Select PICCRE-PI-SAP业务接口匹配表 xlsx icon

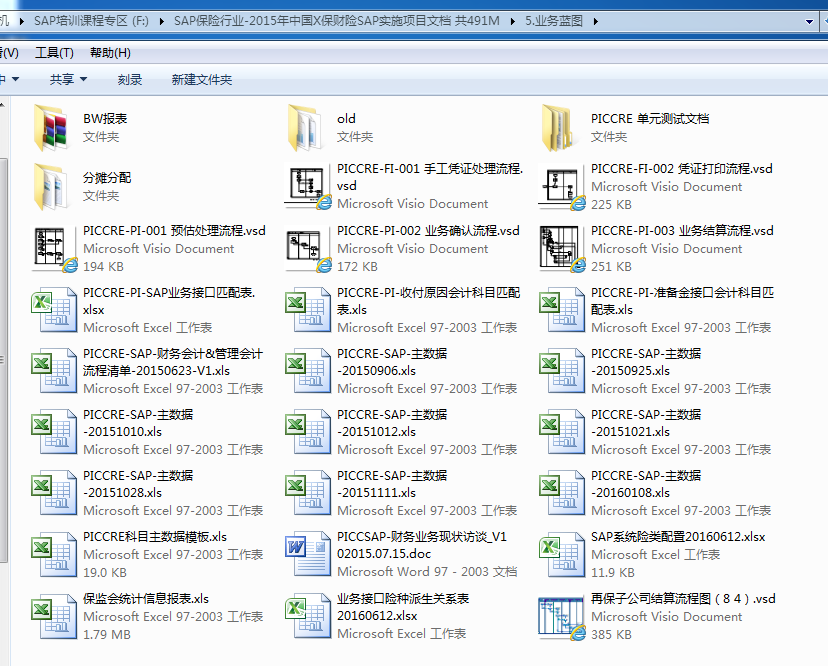pyautogui.click(x=54, y=310)
